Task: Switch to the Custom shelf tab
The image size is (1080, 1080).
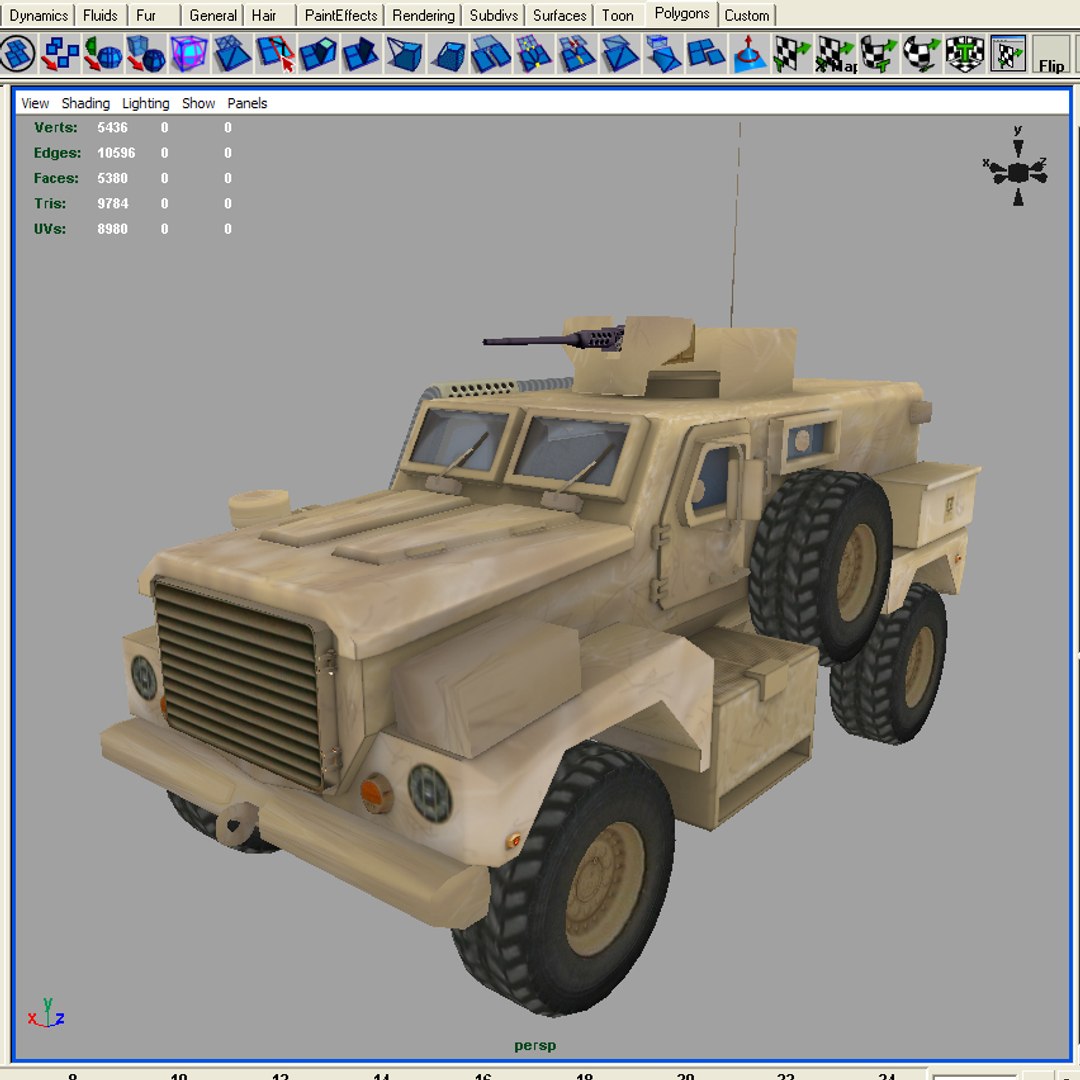Action: (747, 15)
